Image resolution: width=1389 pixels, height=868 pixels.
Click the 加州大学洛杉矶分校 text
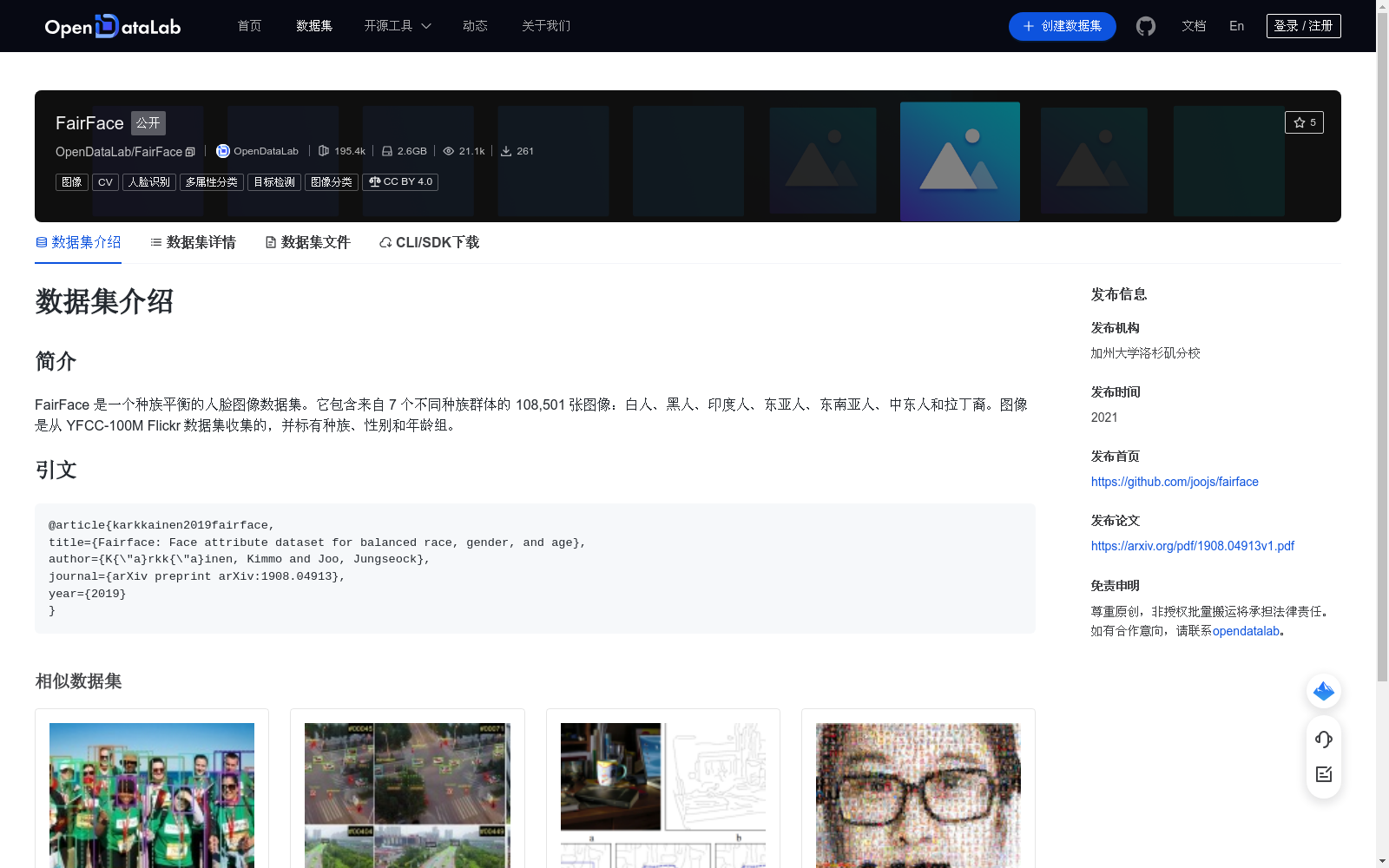[x=1146, y=353]
